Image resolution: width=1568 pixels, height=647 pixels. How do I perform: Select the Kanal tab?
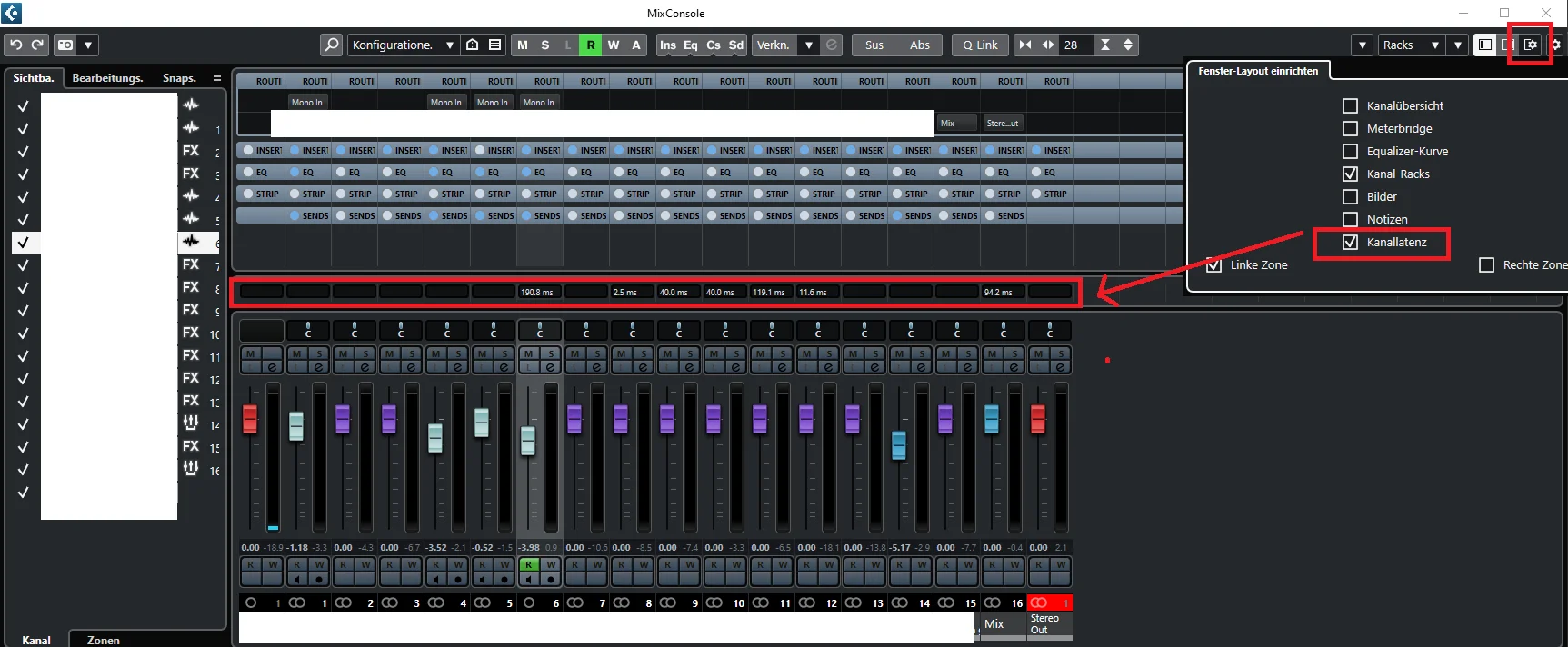(36, 640)
